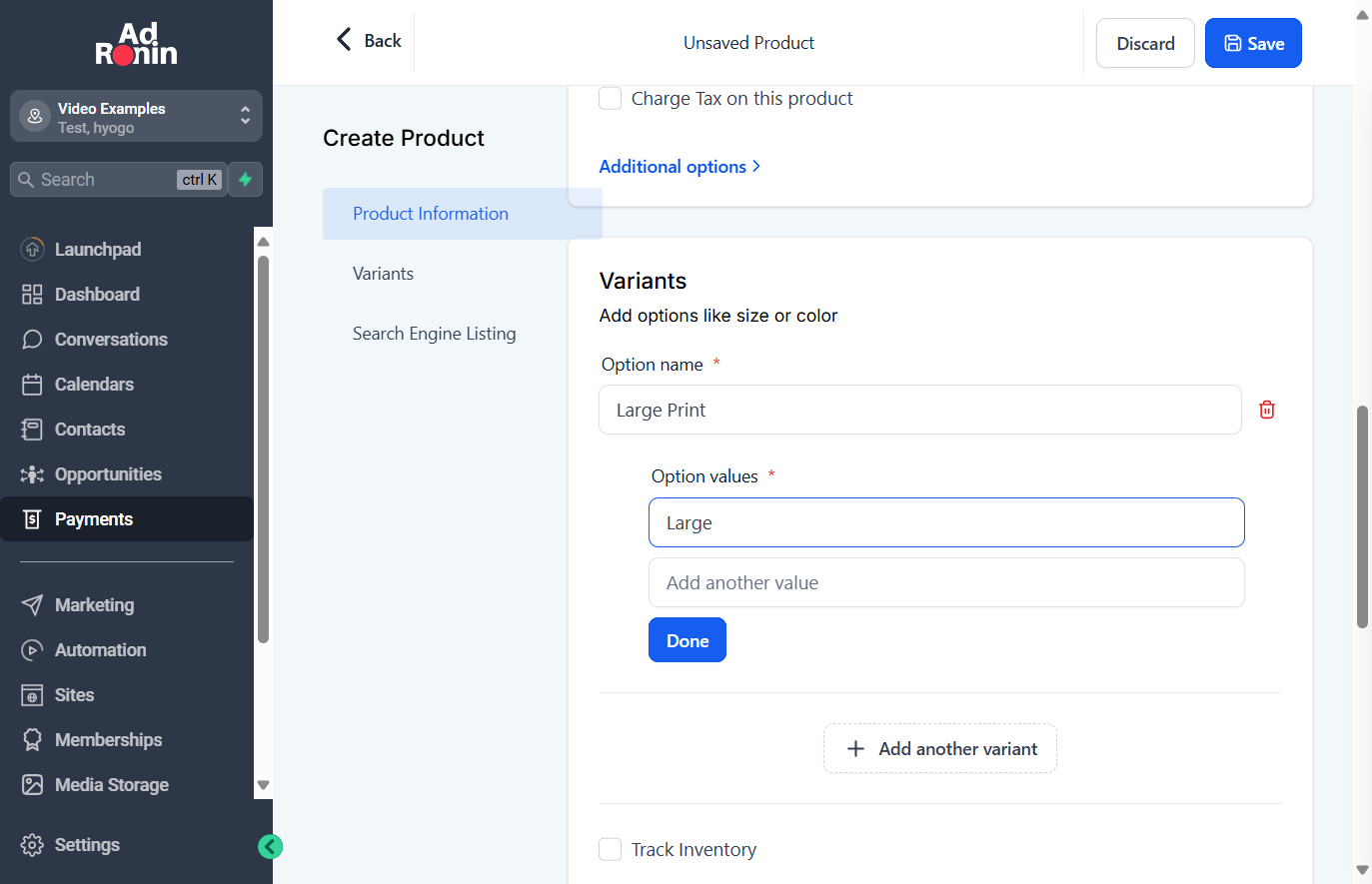The width and height of the screenshot is (1372, 884).
Task: Click the Memberships badge icon
Action: click(32, 739)
